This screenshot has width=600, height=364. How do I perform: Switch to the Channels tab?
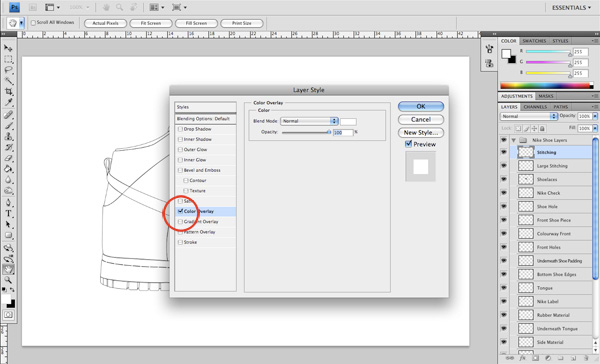[535, 107]
